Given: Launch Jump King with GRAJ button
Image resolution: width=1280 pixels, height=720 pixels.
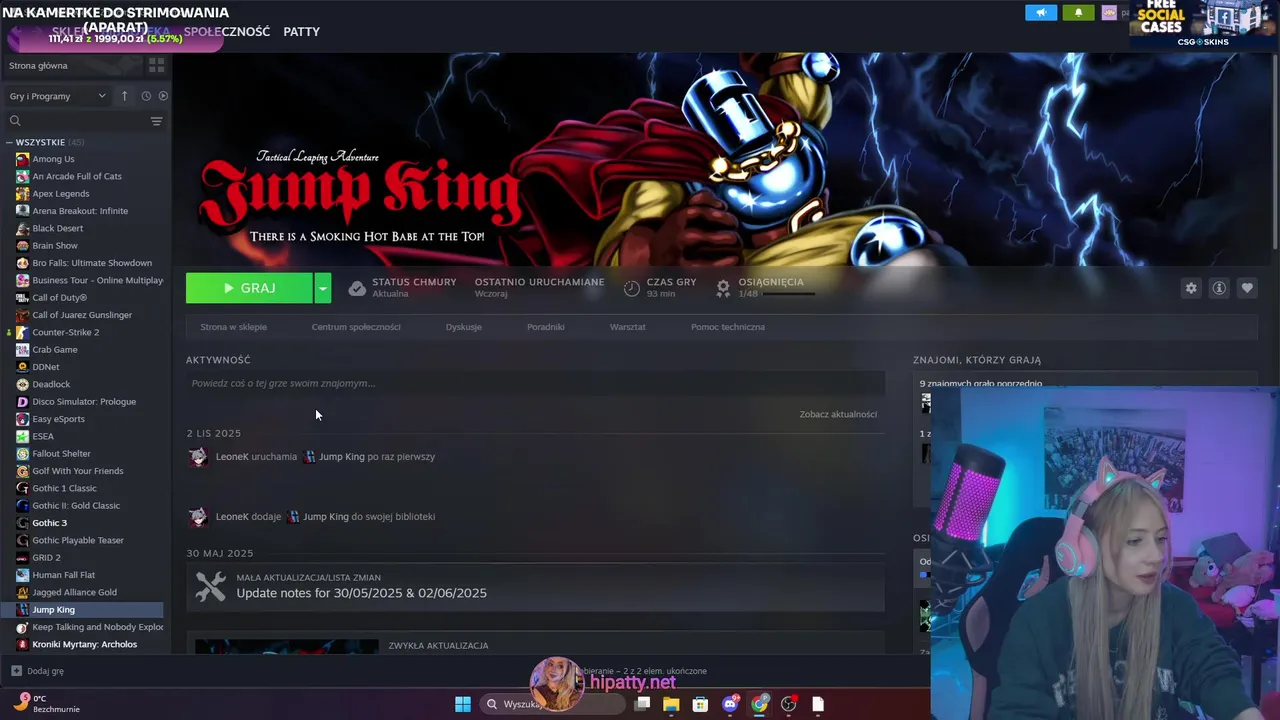Looking at the screenshot, I should click(249, 288).
